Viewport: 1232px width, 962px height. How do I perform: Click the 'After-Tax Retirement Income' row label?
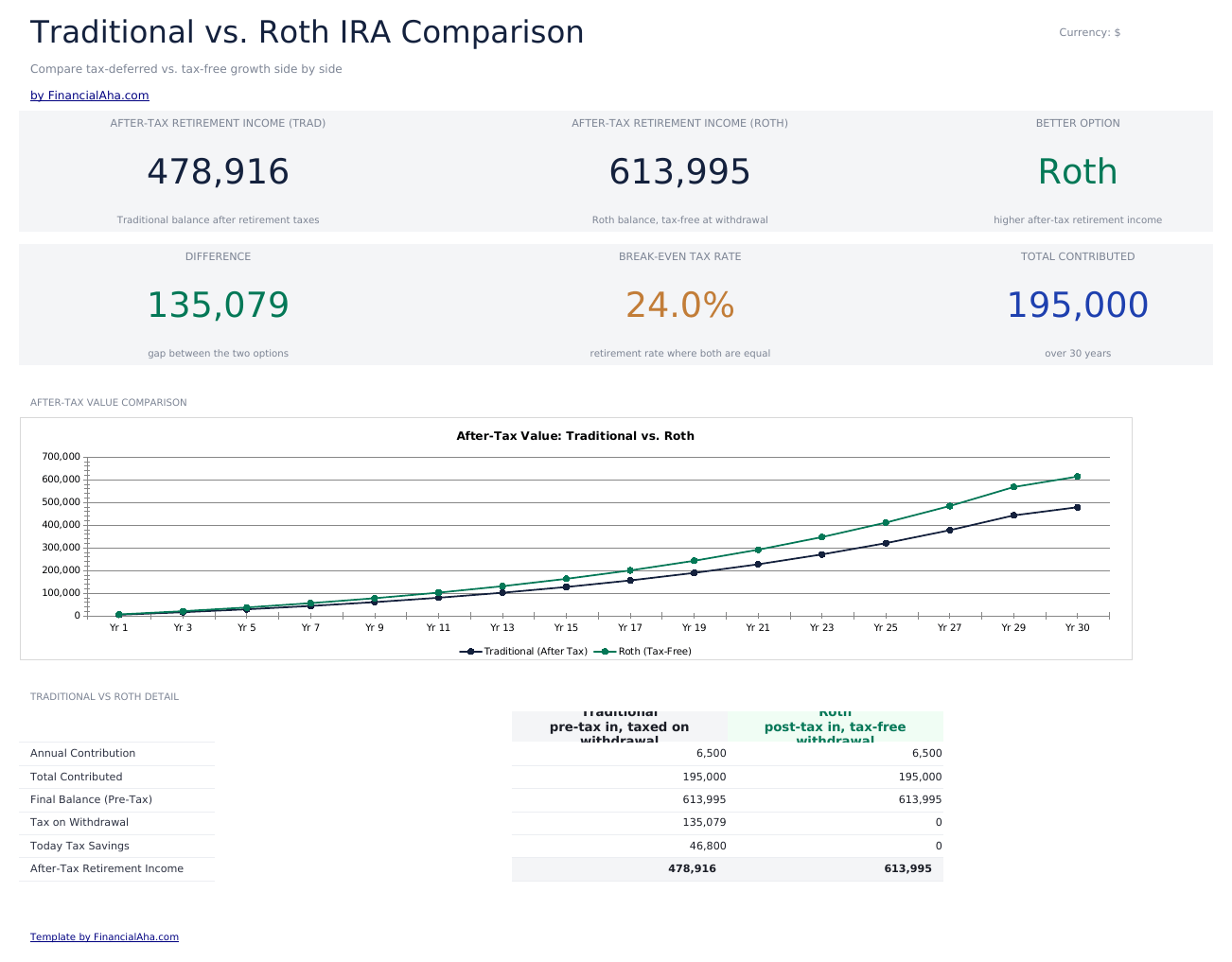tap(107, 868)
